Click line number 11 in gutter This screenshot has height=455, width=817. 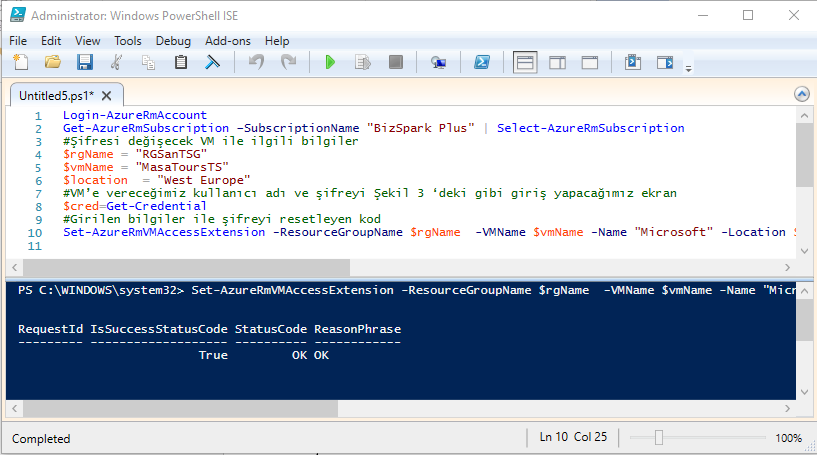(x=34, y=246)
